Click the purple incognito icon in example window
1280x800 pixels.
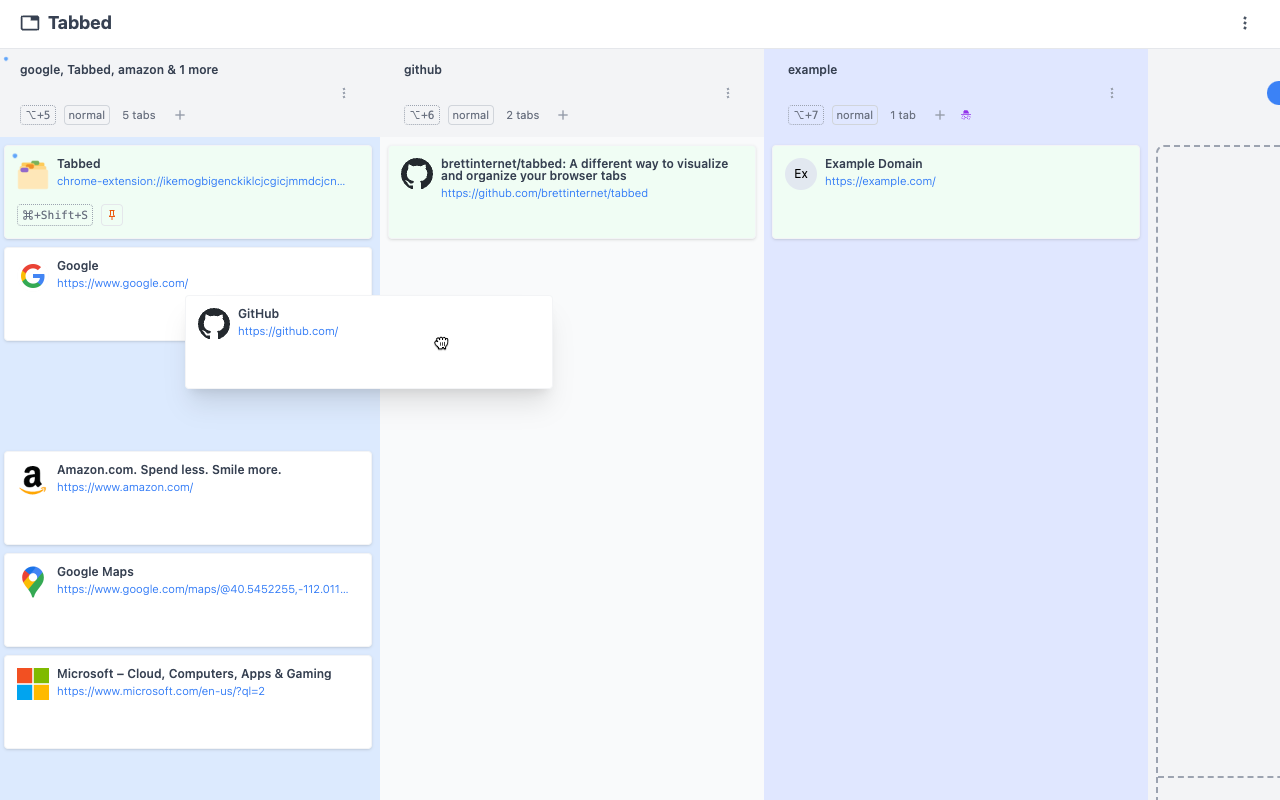coord(966,115)
